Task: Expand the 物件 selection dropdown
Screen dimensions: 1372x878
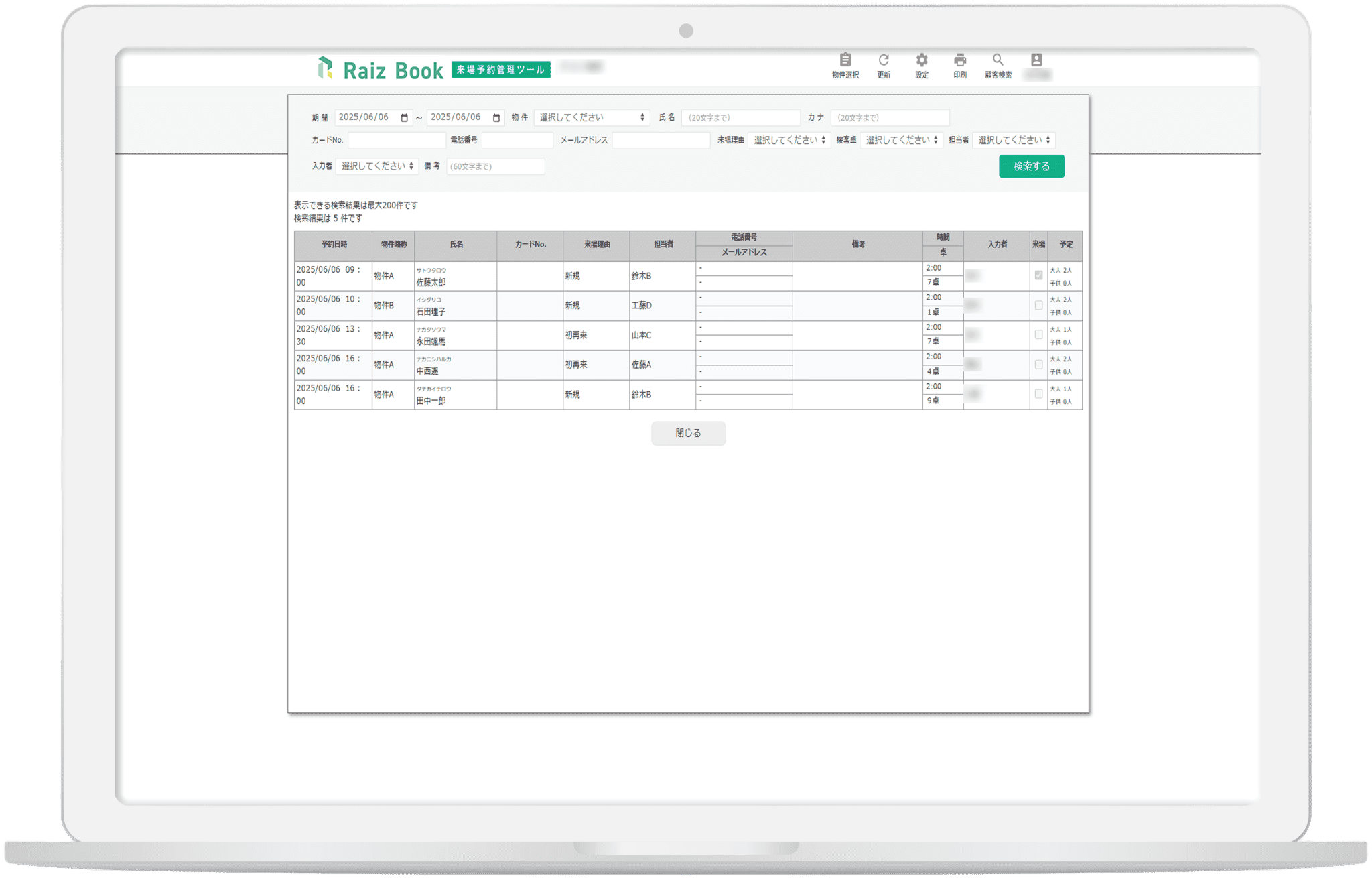Action: [592, 117]
